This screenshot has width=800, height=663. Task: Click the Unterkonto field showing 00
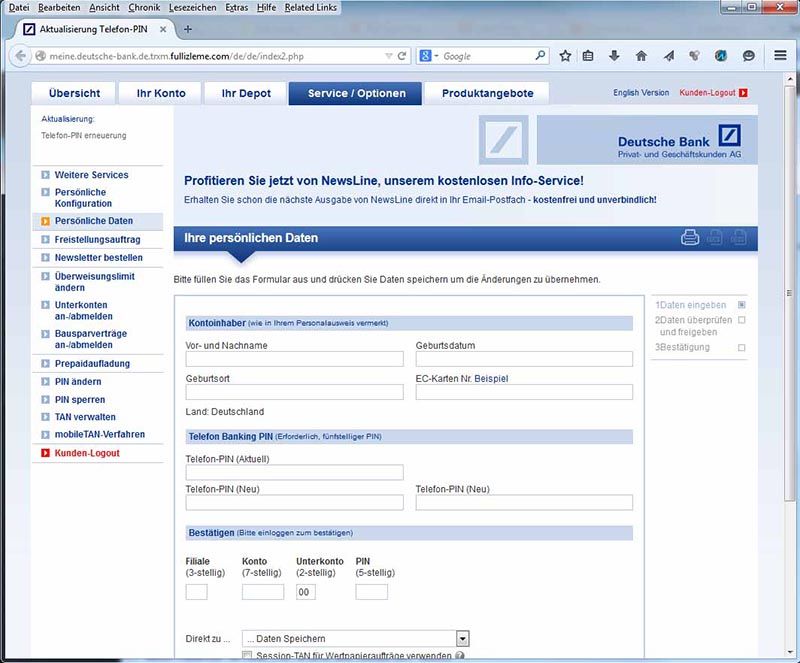306,592
